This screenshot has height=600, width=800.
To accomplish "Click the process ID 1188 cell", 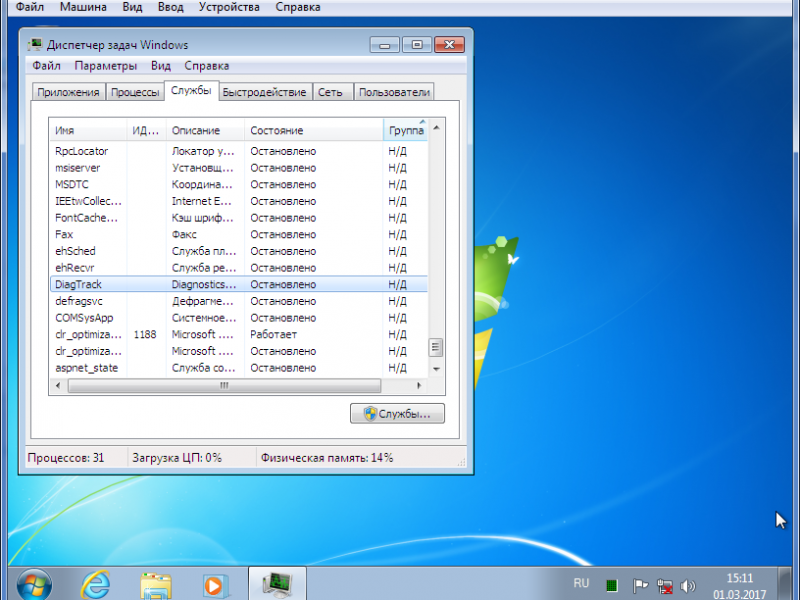I will [145, 335].
